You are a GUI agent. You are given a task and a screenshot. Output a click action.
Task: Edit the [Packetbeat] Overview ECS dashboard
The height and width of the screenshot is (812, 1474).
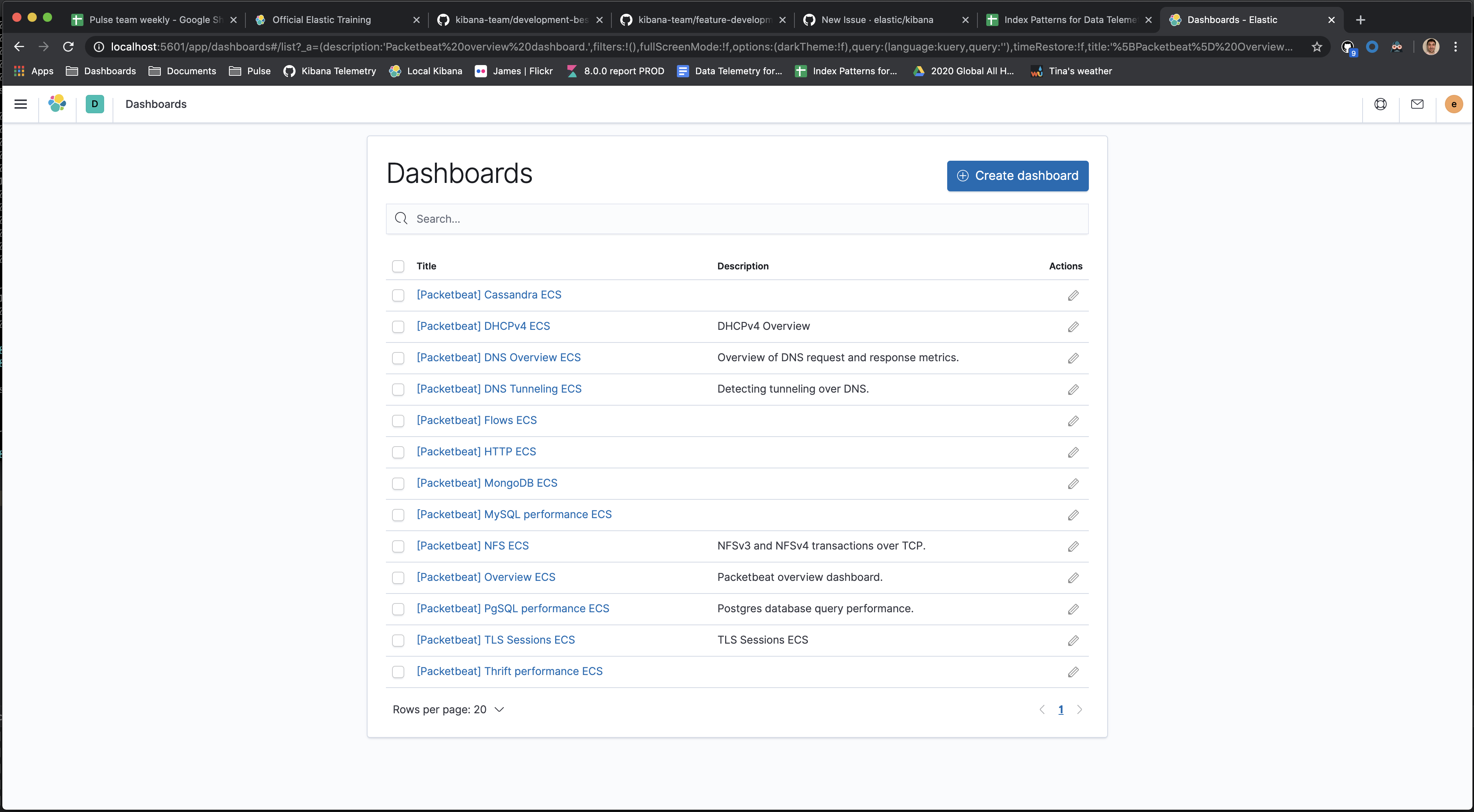tap(1073, 577)
